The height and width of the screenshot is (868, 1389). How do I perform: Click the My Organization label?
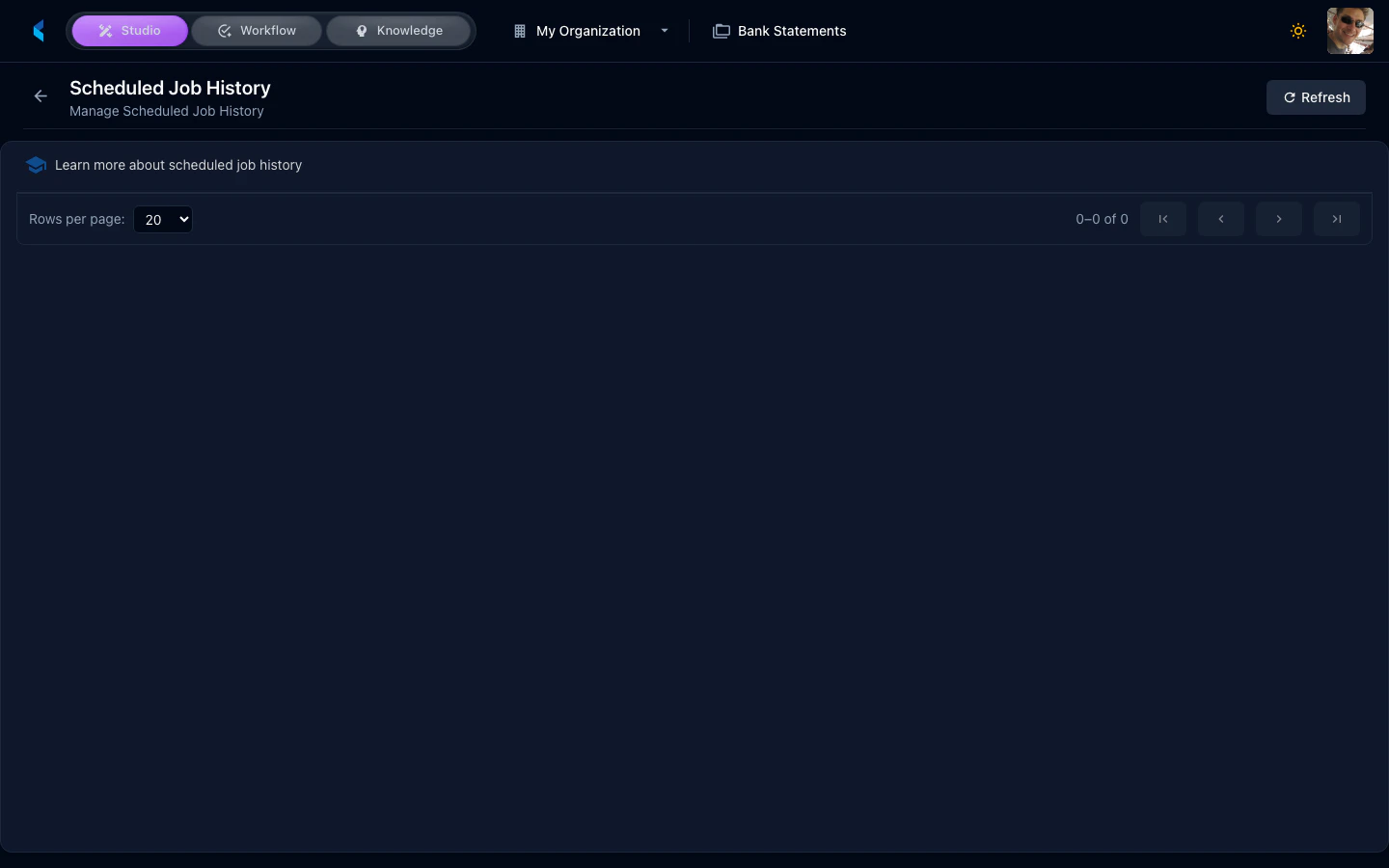pos(588,31)
